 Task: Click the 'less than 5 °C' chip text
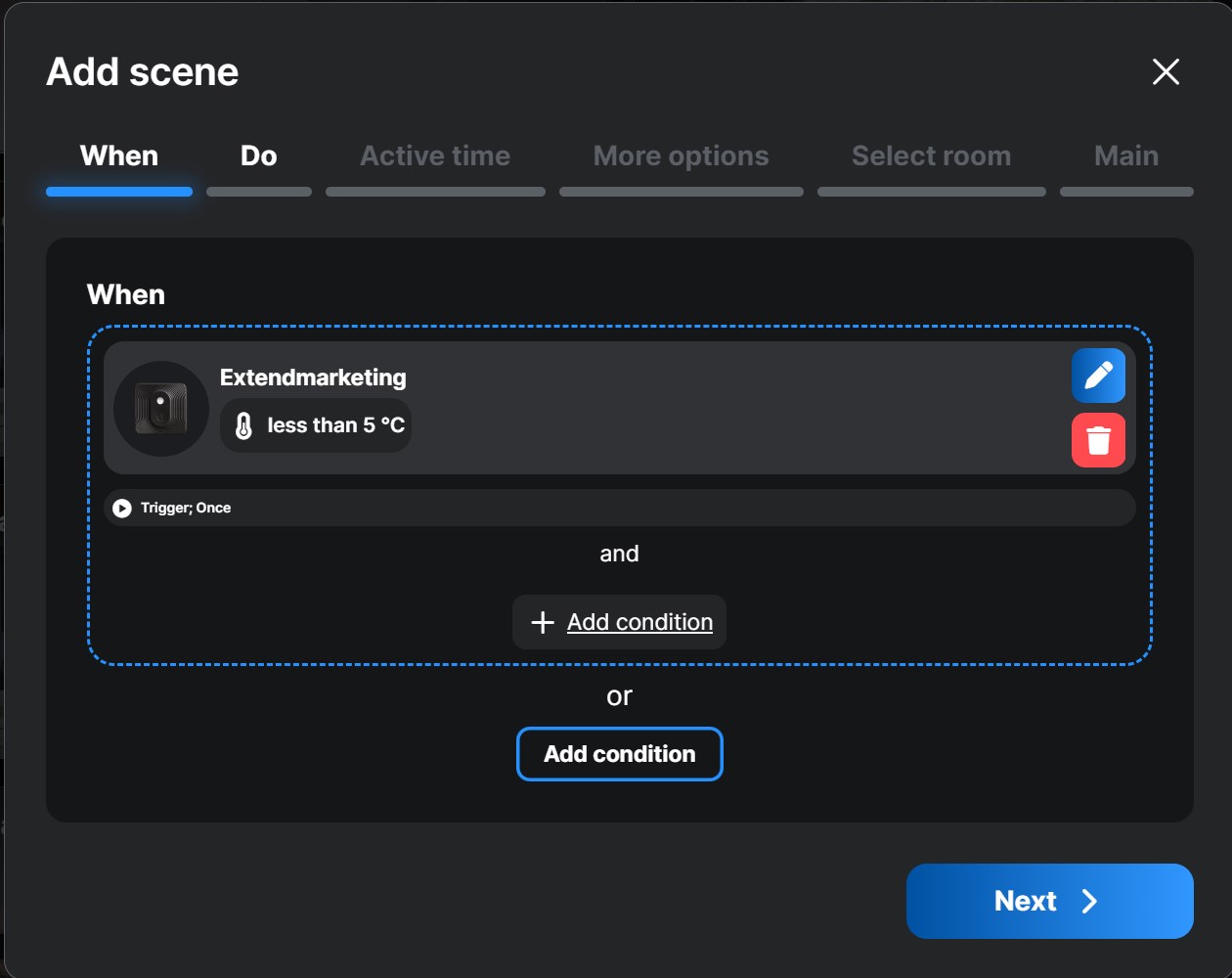(x=335, y=425)
